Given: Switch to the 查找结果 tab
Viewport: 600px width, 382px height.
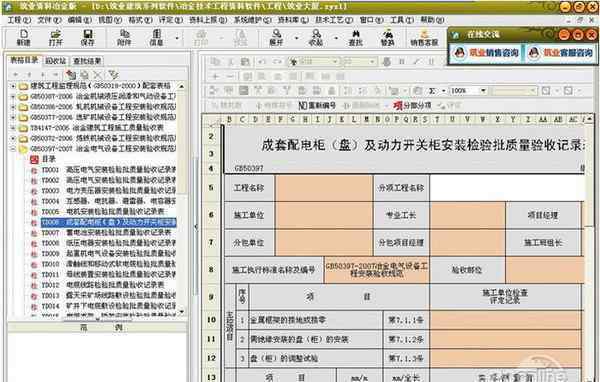Looking at the screenshot, I should (87, 60).
